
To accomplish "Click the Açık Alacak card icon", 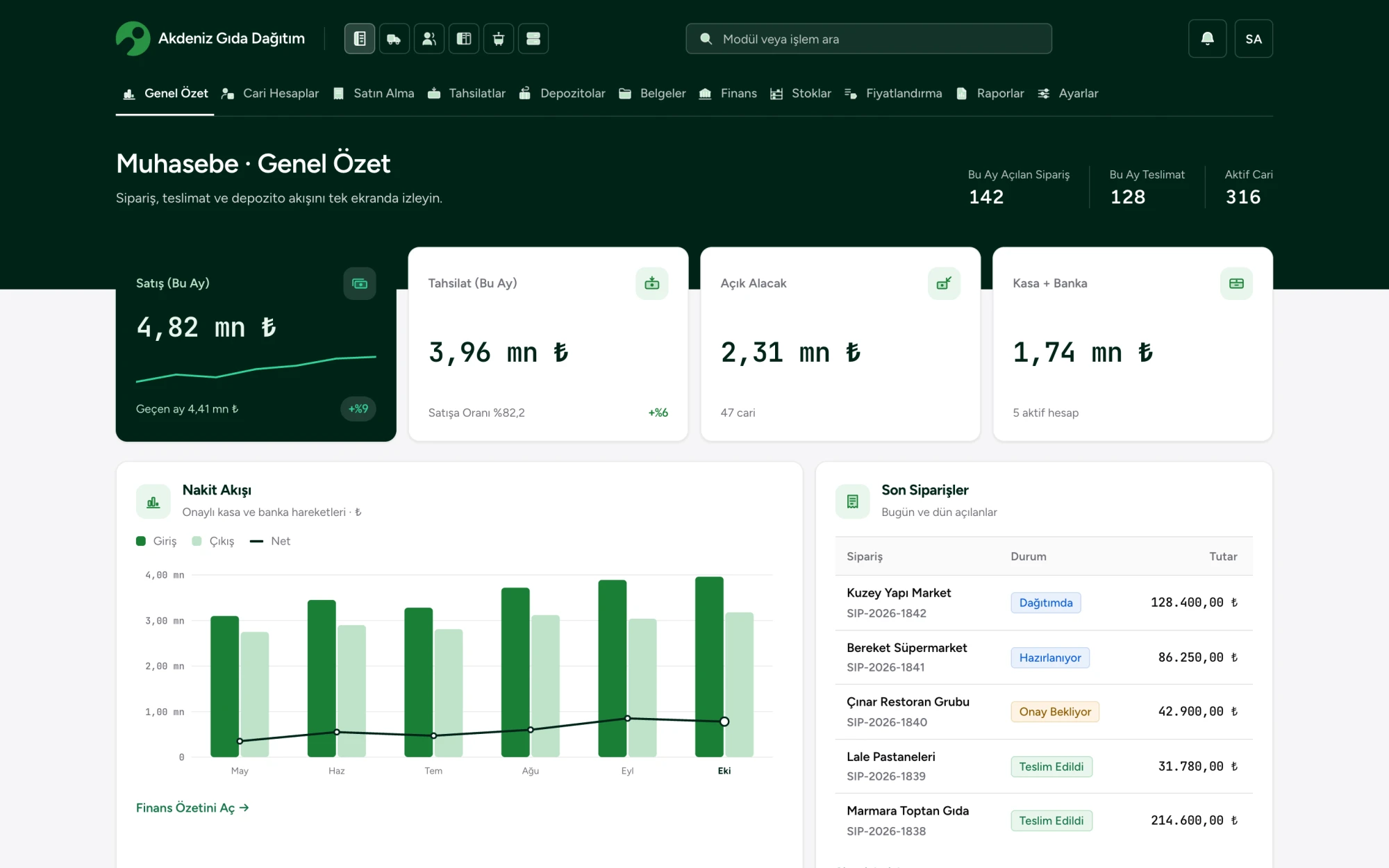I will click(945, 283).
